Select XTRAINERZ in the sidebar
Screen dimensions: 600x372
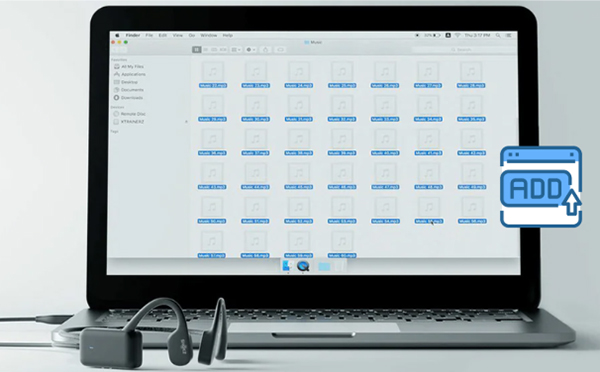[x=129, y=122]
